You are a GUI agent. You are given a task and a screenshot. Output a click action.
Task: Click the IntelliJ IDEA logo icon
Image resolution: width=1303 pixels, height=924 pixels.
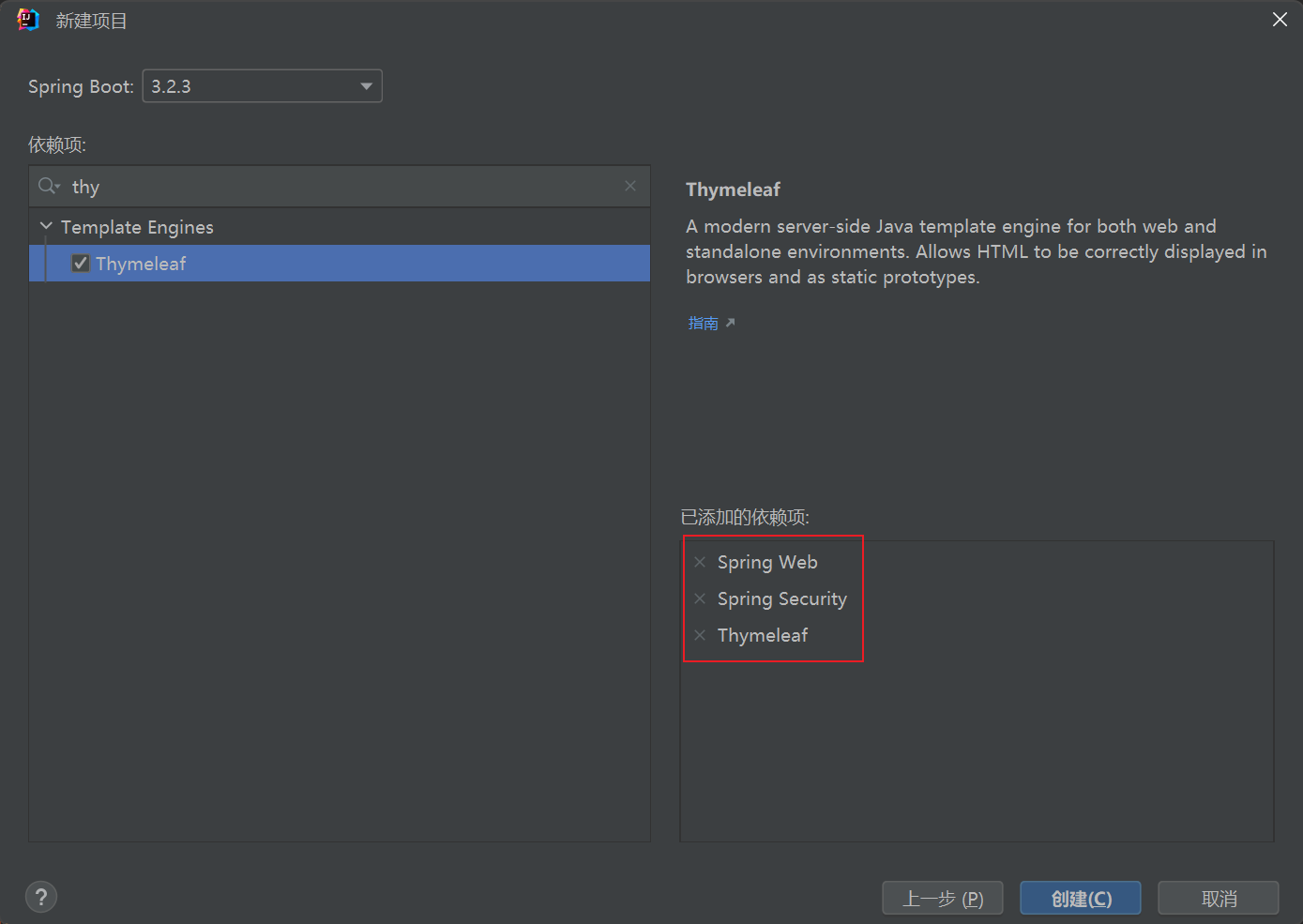click(28, 20)
